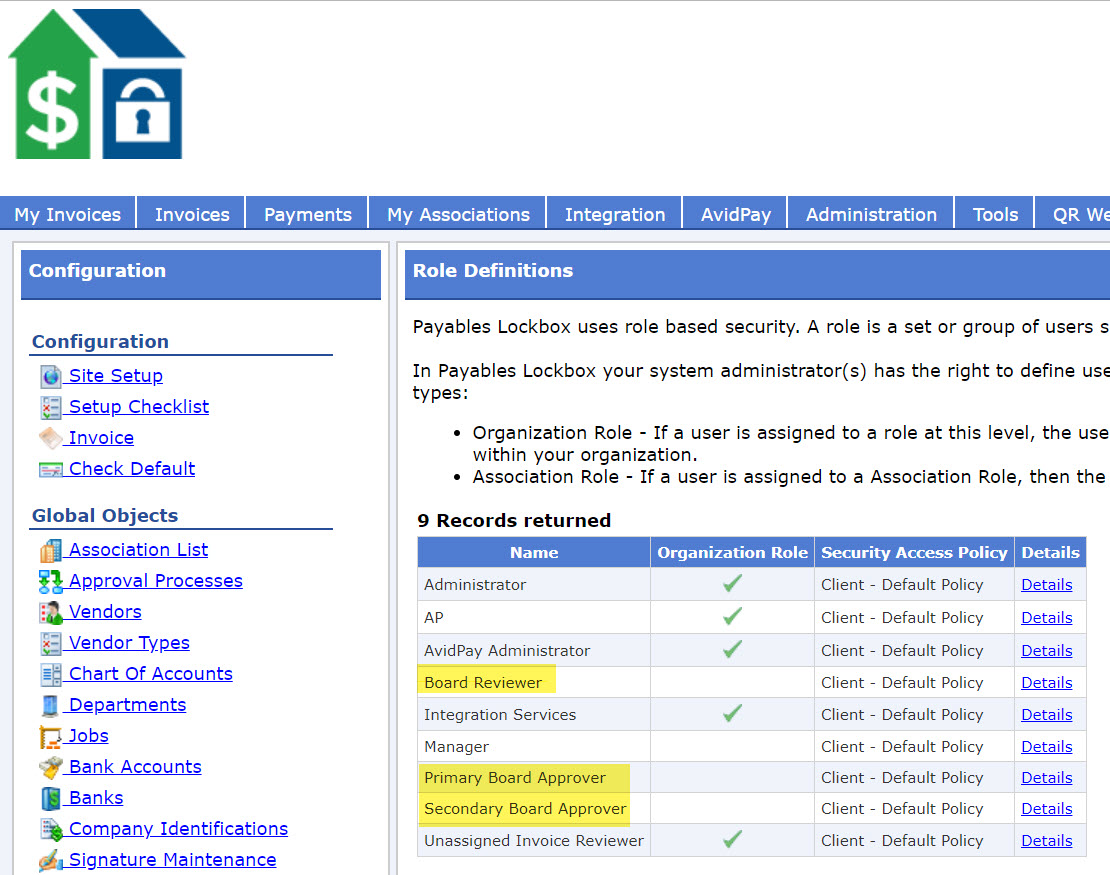Click the Vendors person icon
Viewport: 1110px width, 875px height.
(x=51, y=612)
